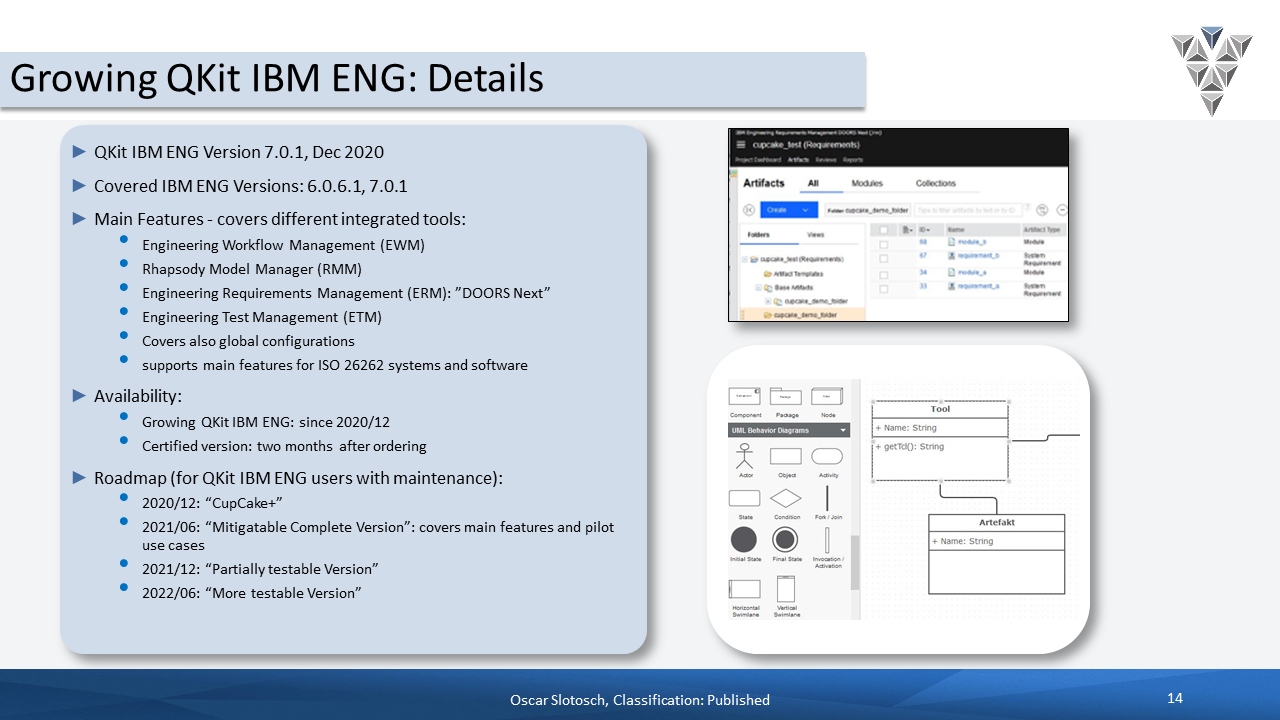Click the artifact filter text field
Image resolution: width=1280 pixels, height=720 pixels.
970,210
